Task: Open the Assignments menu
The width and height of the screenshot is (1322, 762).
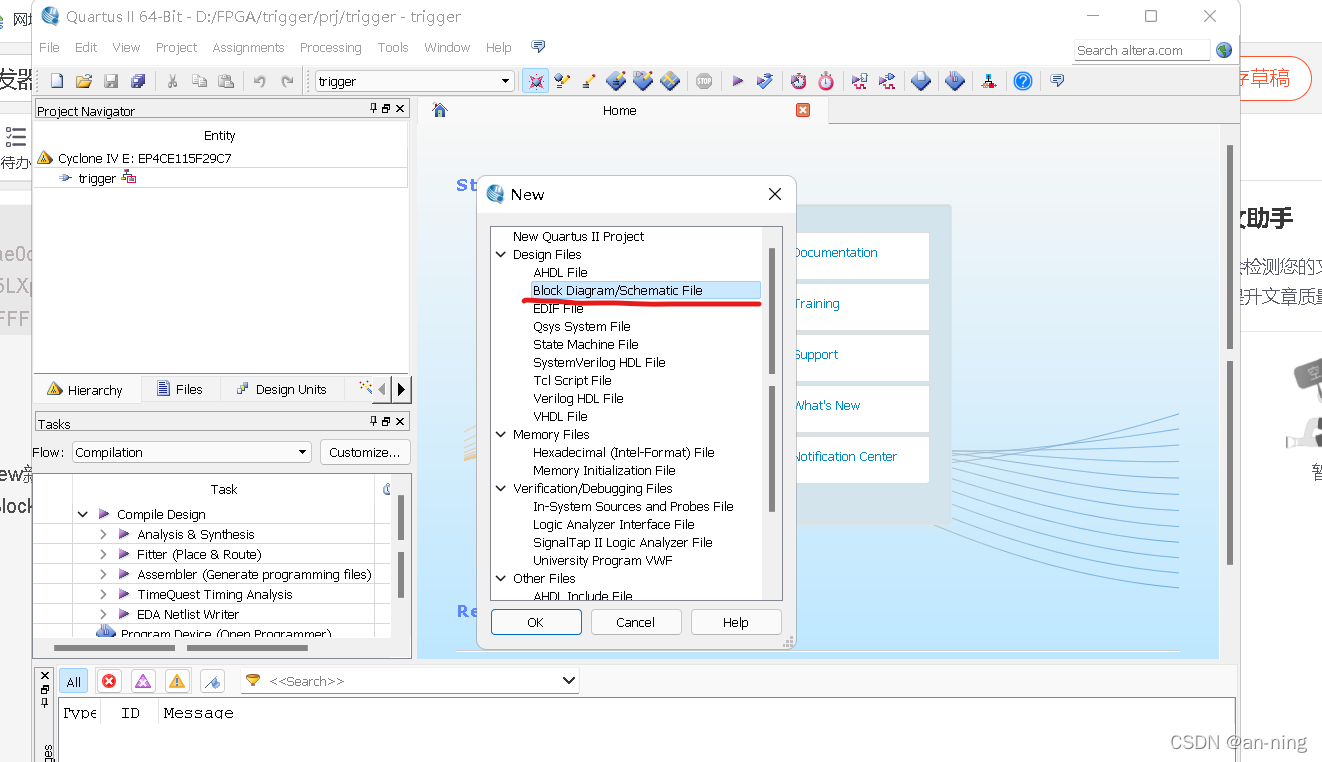Action: [x=248, y=47]
